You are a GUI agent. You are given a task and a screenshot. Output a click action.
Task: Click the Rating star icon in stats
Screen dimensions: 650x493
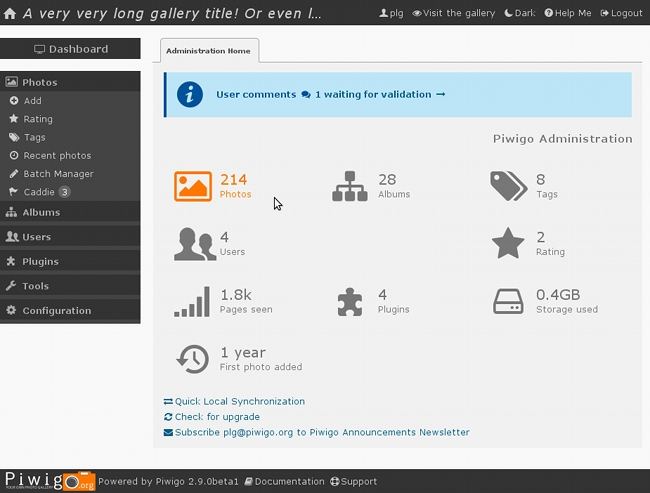click(x=508, y=243)
